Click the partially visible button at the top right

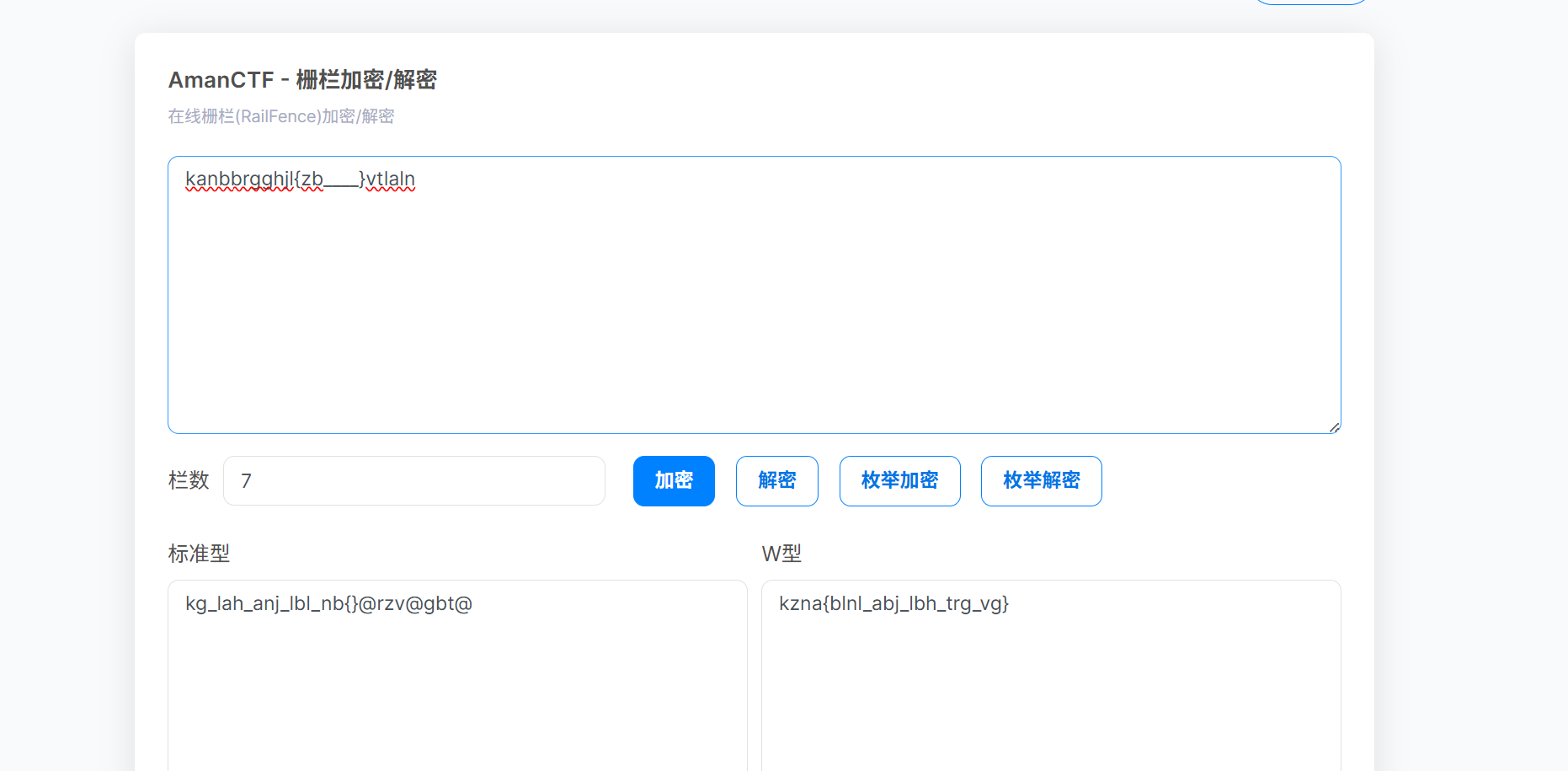click(1309, 3)
